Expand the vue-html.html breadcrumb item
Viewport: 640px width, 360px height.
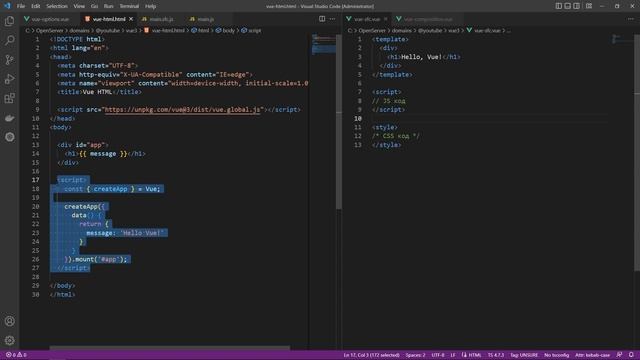164,31
